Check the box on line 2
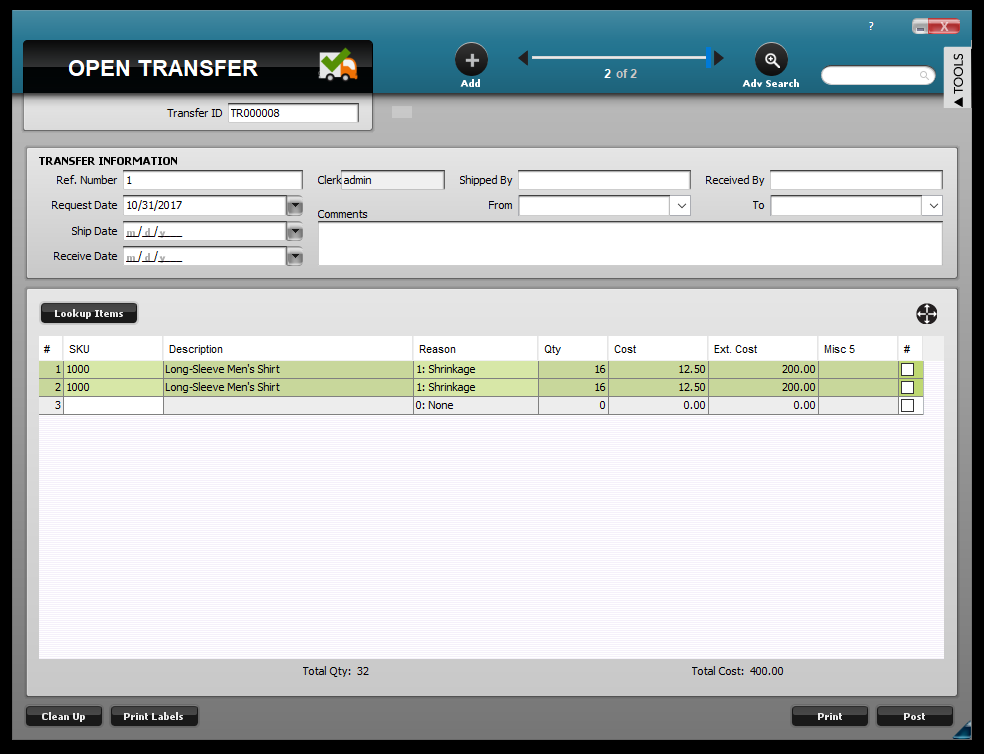 coord(907,387)
